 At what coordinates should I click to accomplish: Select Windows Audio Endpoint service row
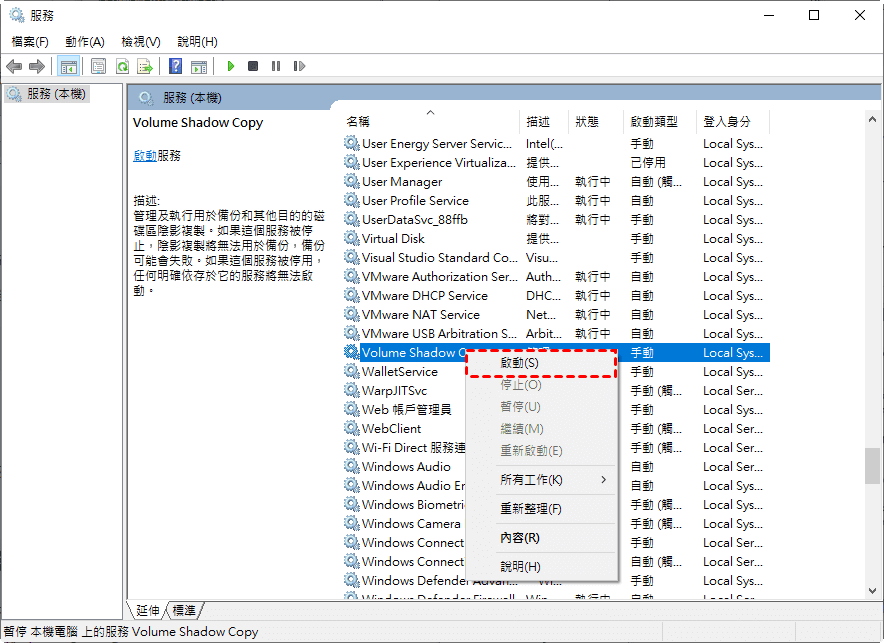pyautogui.click(x=405, y=485)
